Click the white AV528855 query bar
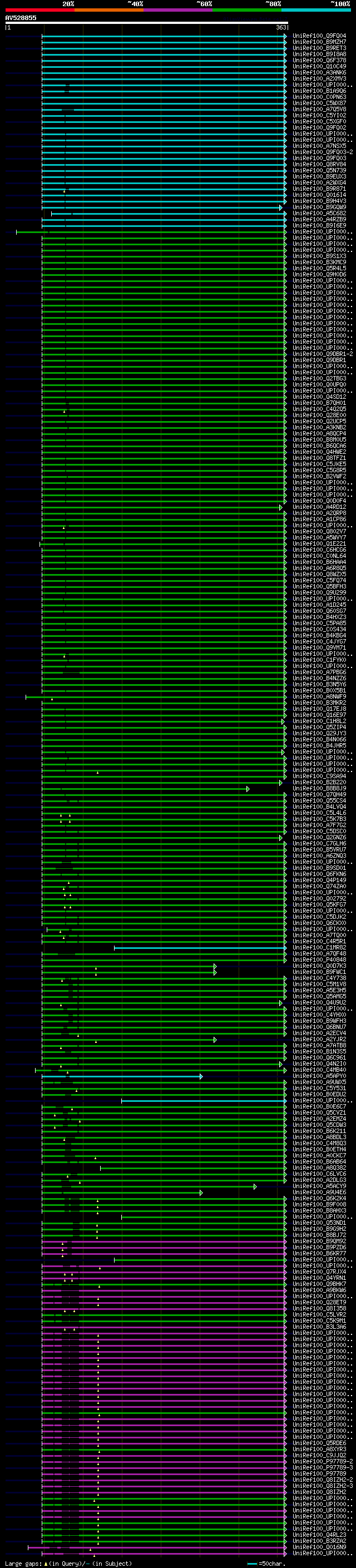This screenshot has height=1568, width=356. (x=147, y=22)
